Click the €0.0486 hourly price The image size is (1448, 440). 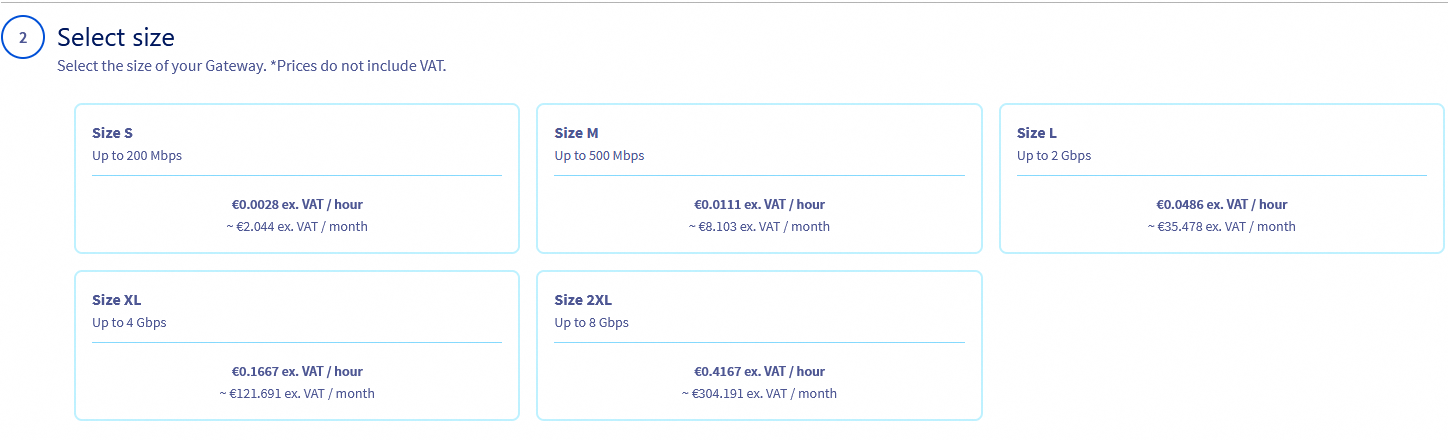tap(1221, 205)
